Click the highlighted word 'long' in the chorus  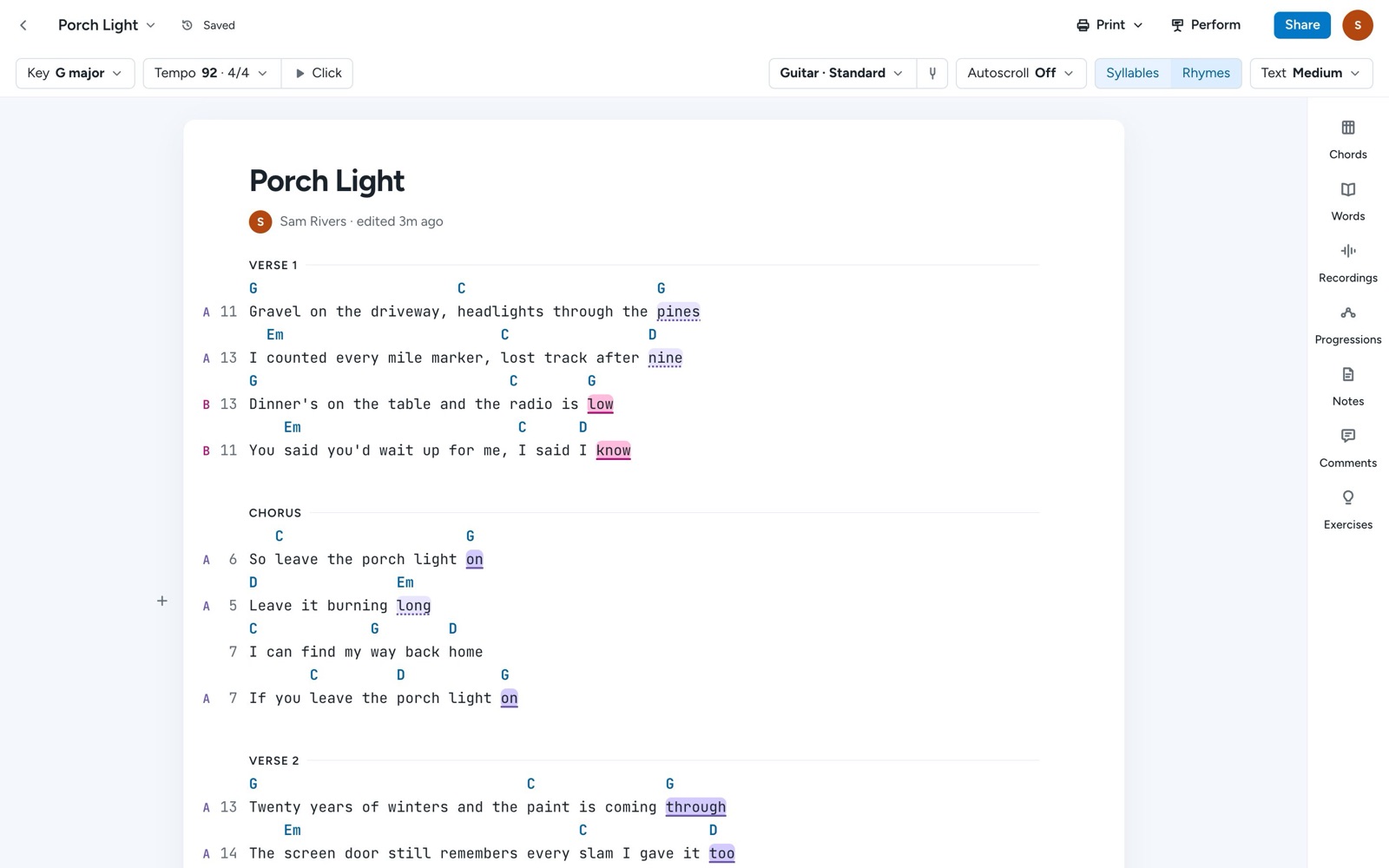(x=413, y=606)
